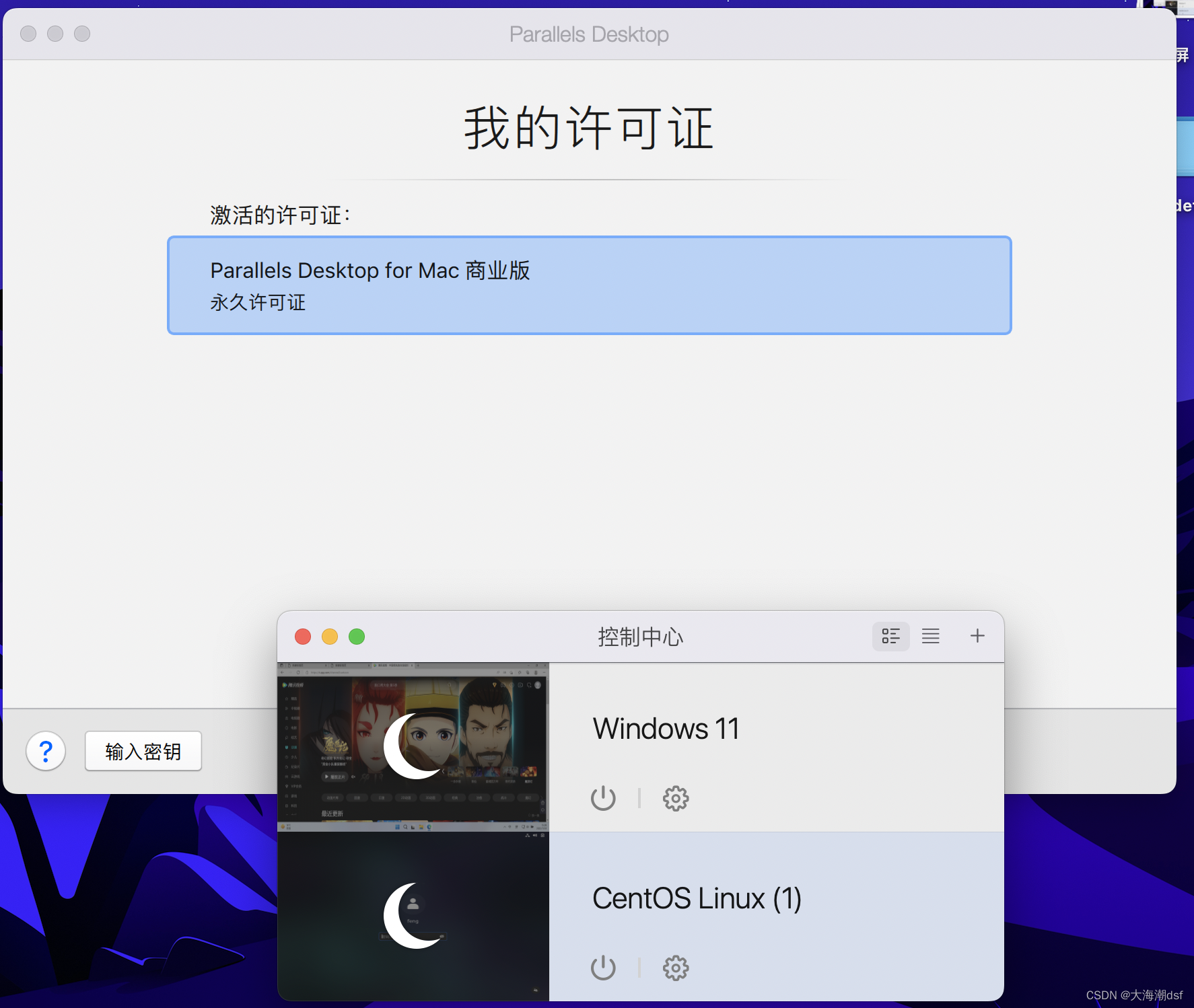Image resolution: width=1194 pixels, height=1008 pixels.
Task: Close the 控制中心 window with red button
Action: [x=303, y=637]
